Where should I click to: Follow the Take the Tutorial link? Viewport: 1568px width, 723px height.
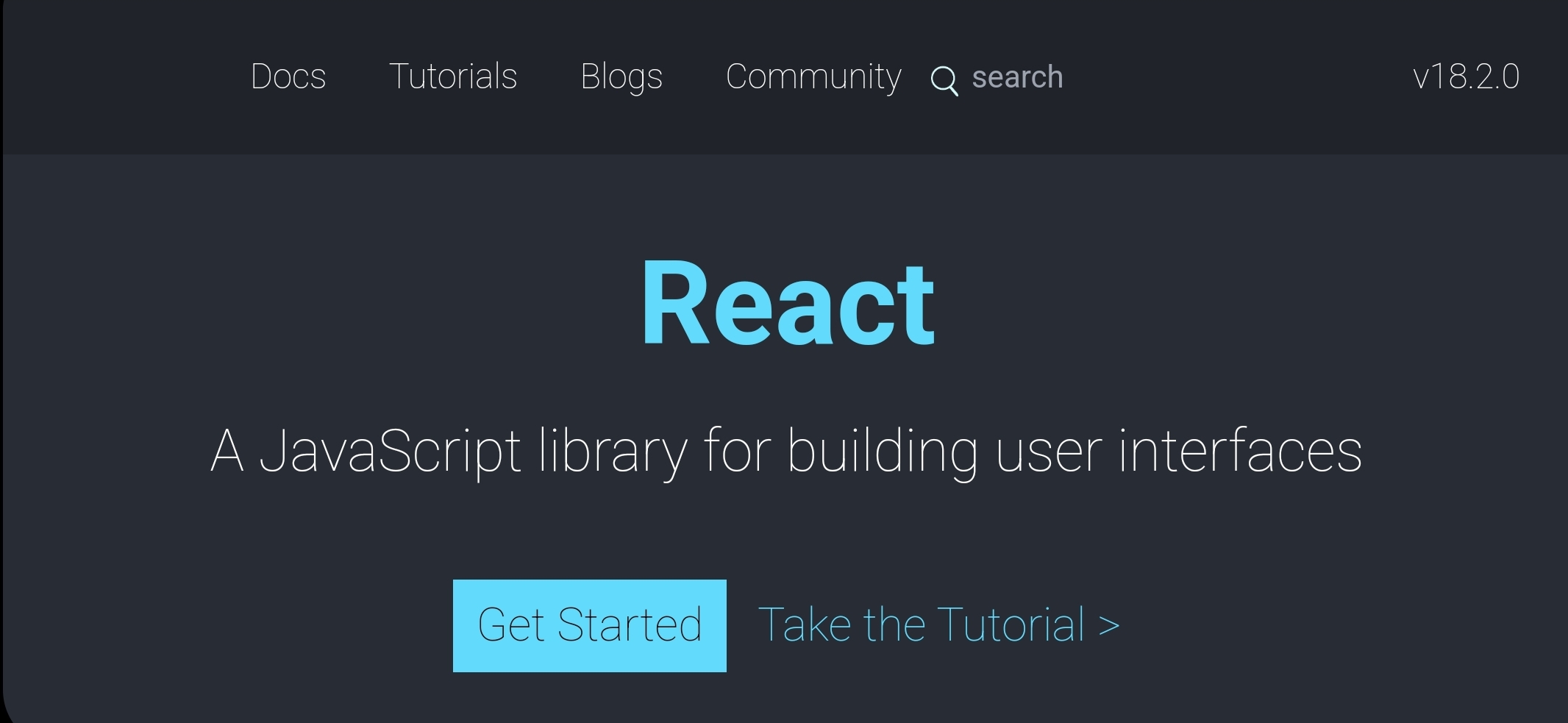[938, 625]
